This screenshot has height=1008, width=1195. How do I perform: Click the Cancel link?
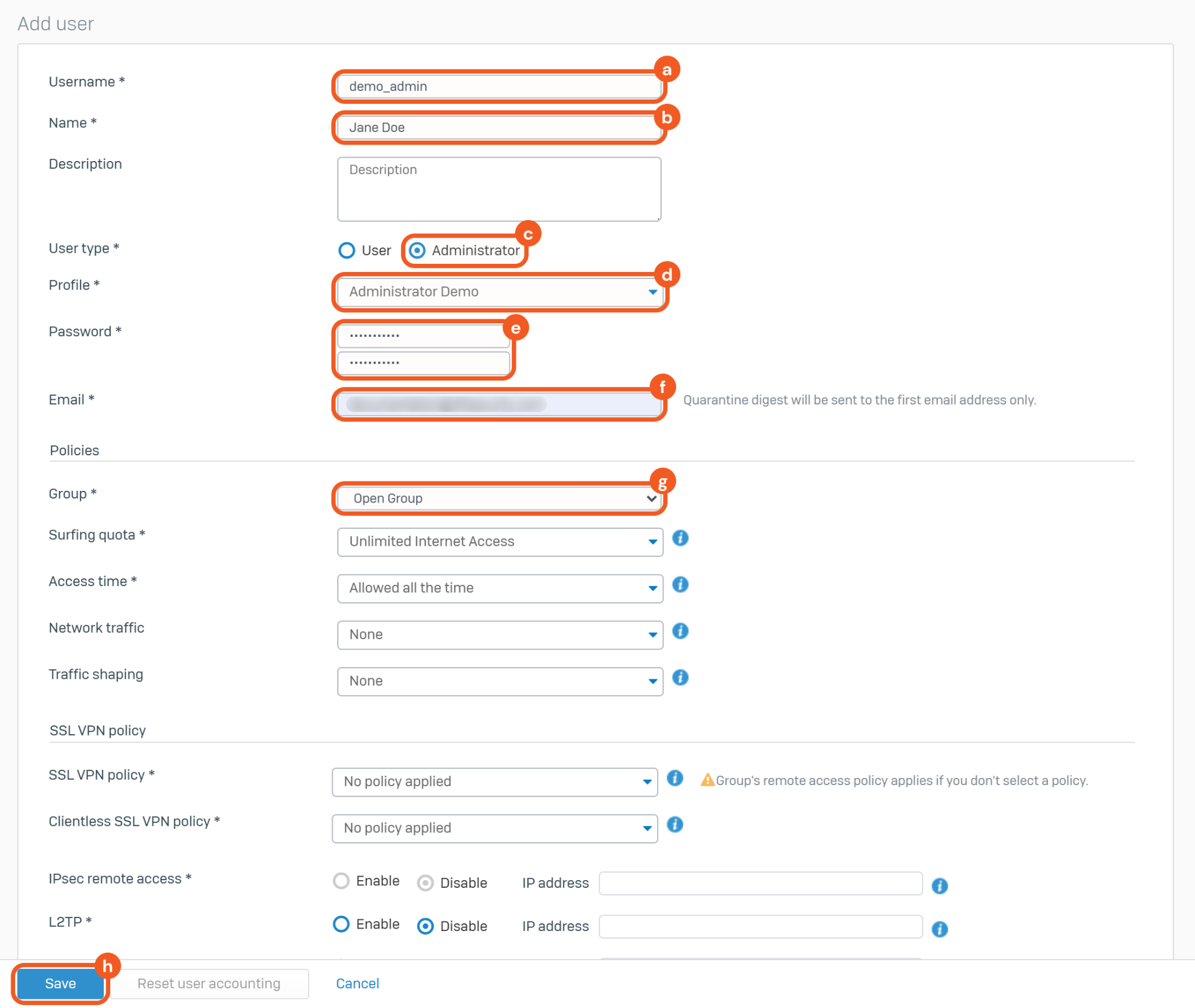click(x=357, y=983)
